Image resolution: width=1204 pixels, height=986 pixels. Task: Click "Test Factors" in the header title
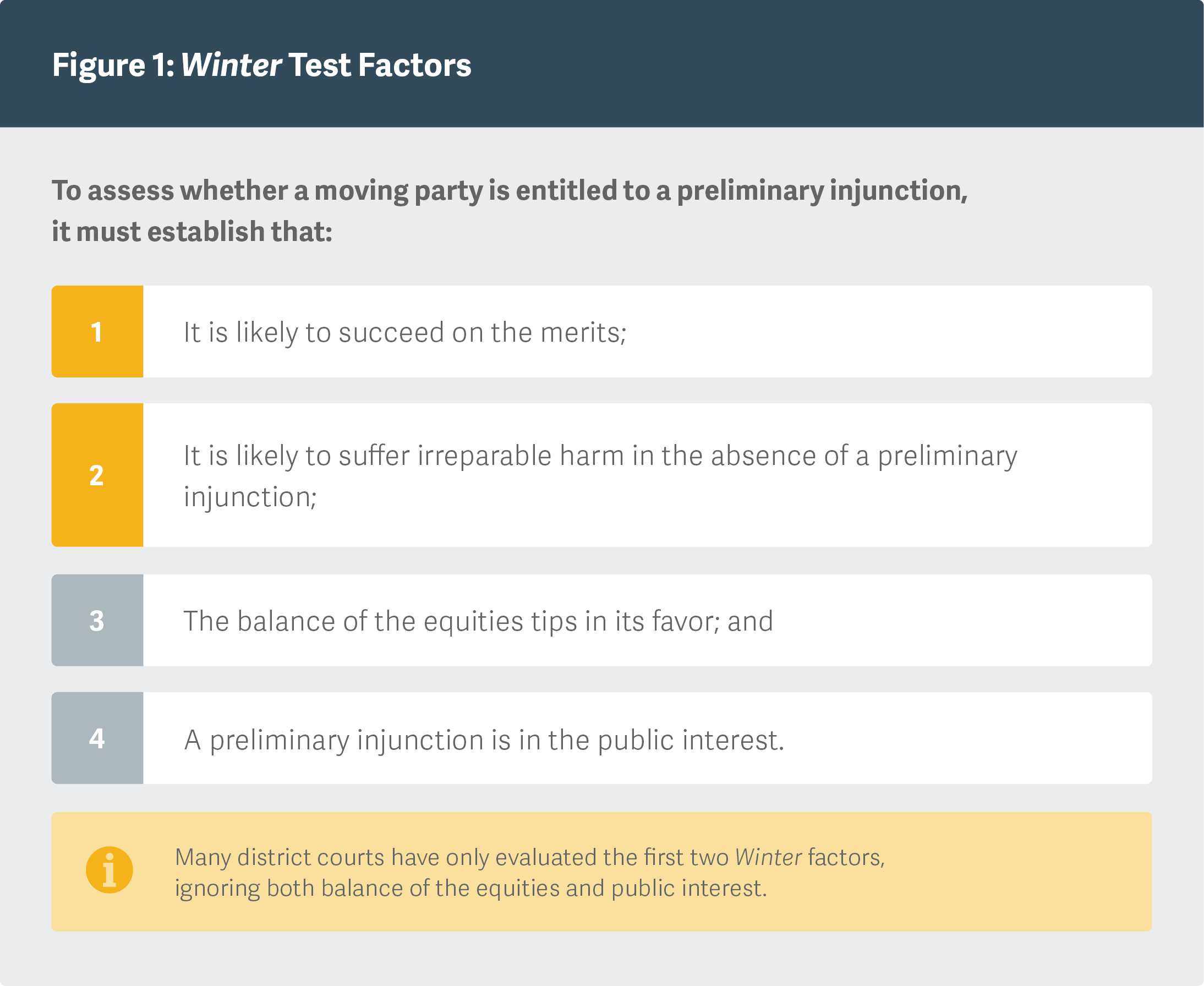pyautogui.click(x=380, y=65)
